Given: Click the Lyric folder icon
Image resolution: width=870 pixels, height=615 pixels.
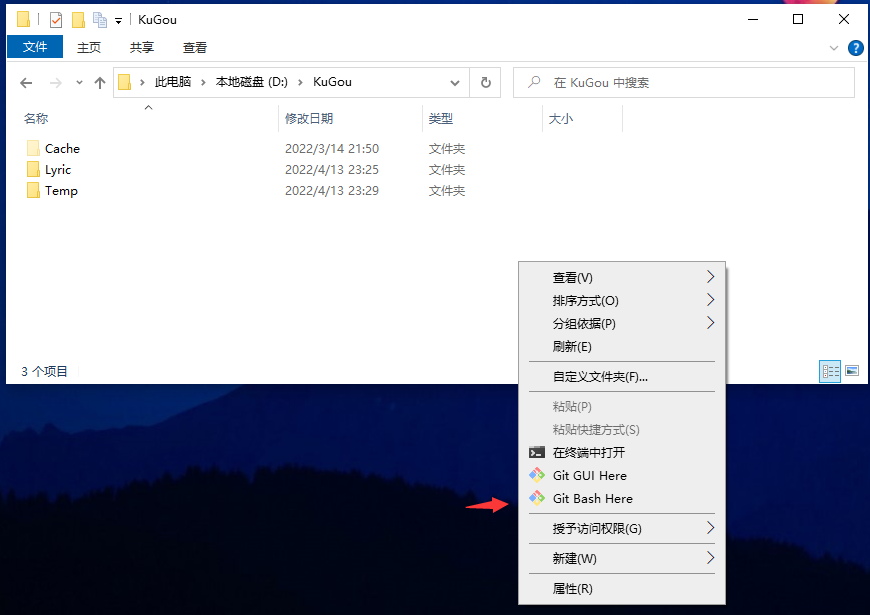Looking at the screenshot, I should coord(33,169).
